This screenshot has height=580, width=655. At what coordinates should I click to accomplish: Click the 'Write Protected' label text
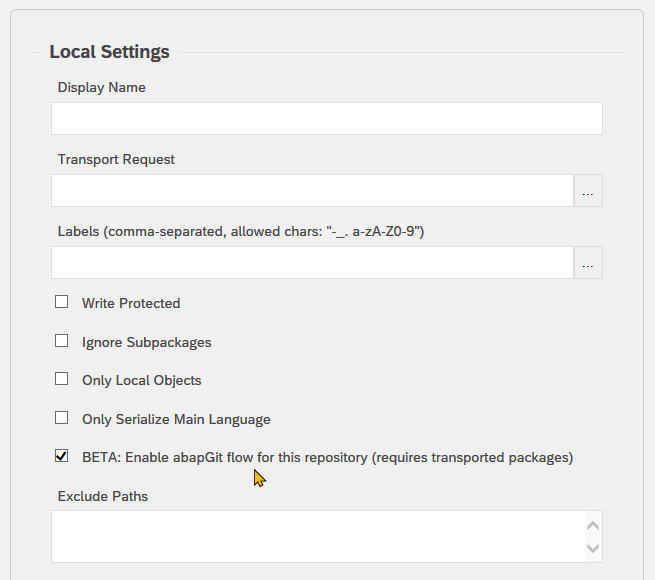coord(131,303)
